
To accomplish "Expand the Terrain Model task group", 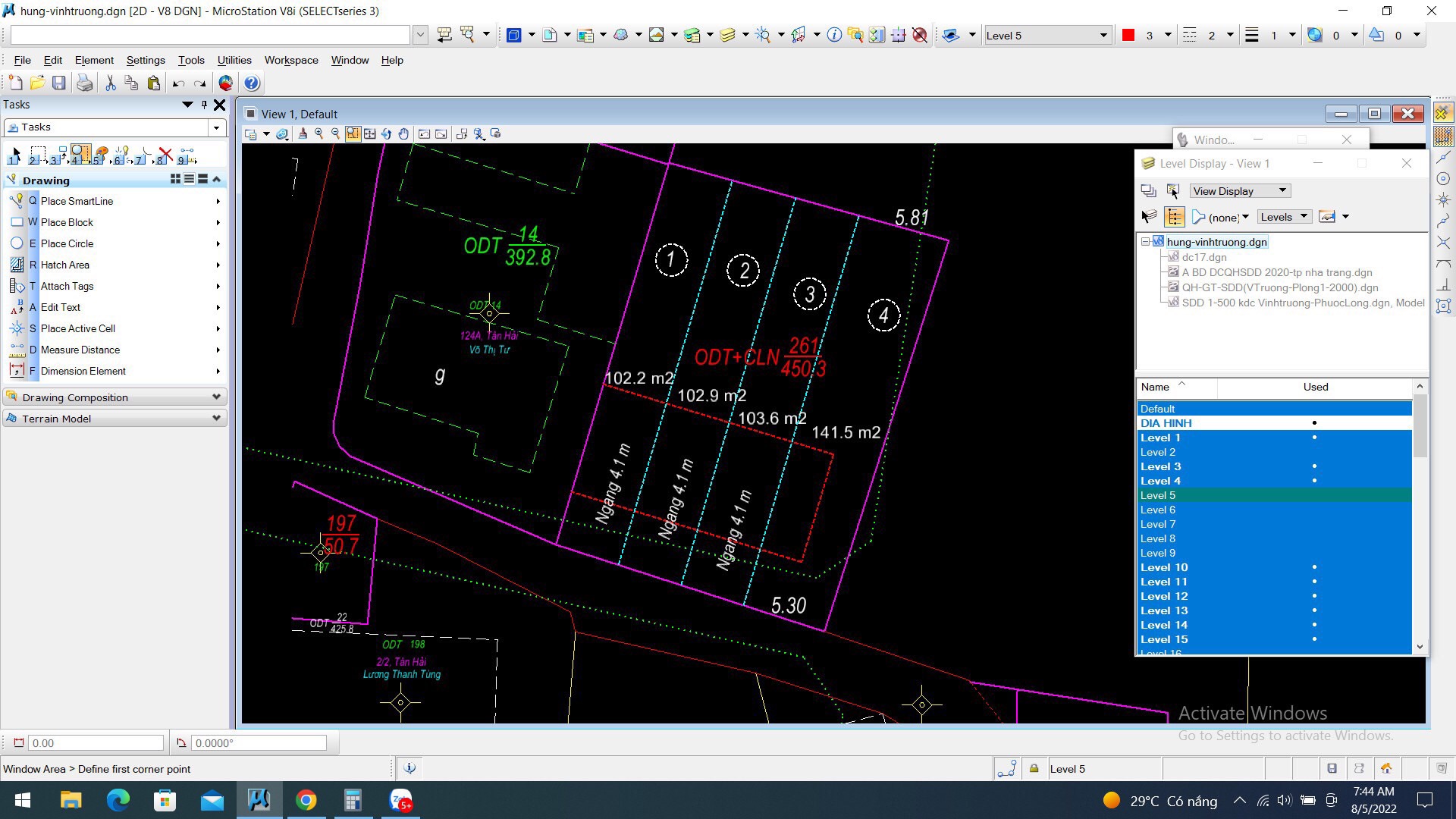I will 115,419.
